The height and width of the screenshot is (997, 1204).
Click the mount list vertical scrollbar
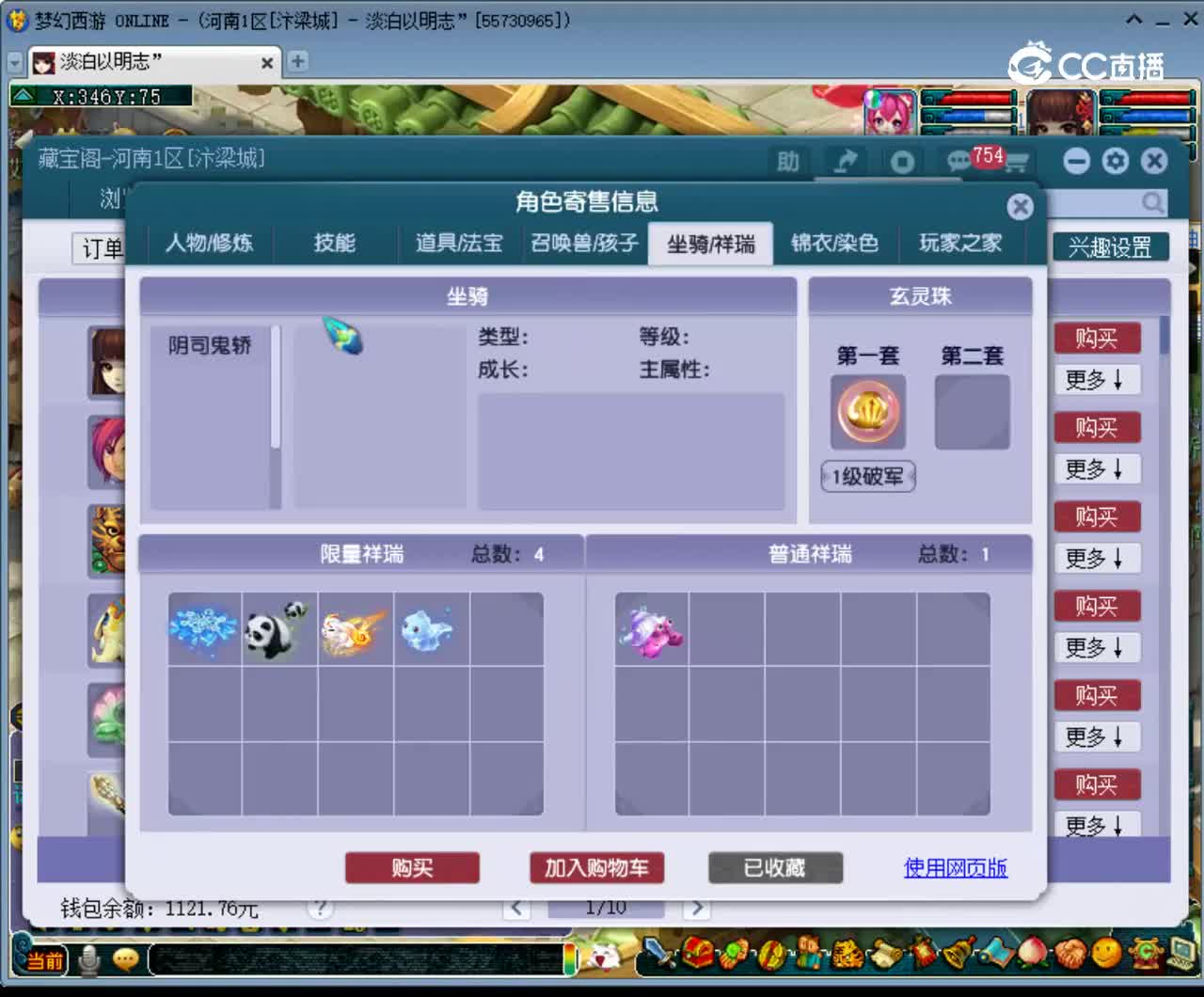coord(275,417)
